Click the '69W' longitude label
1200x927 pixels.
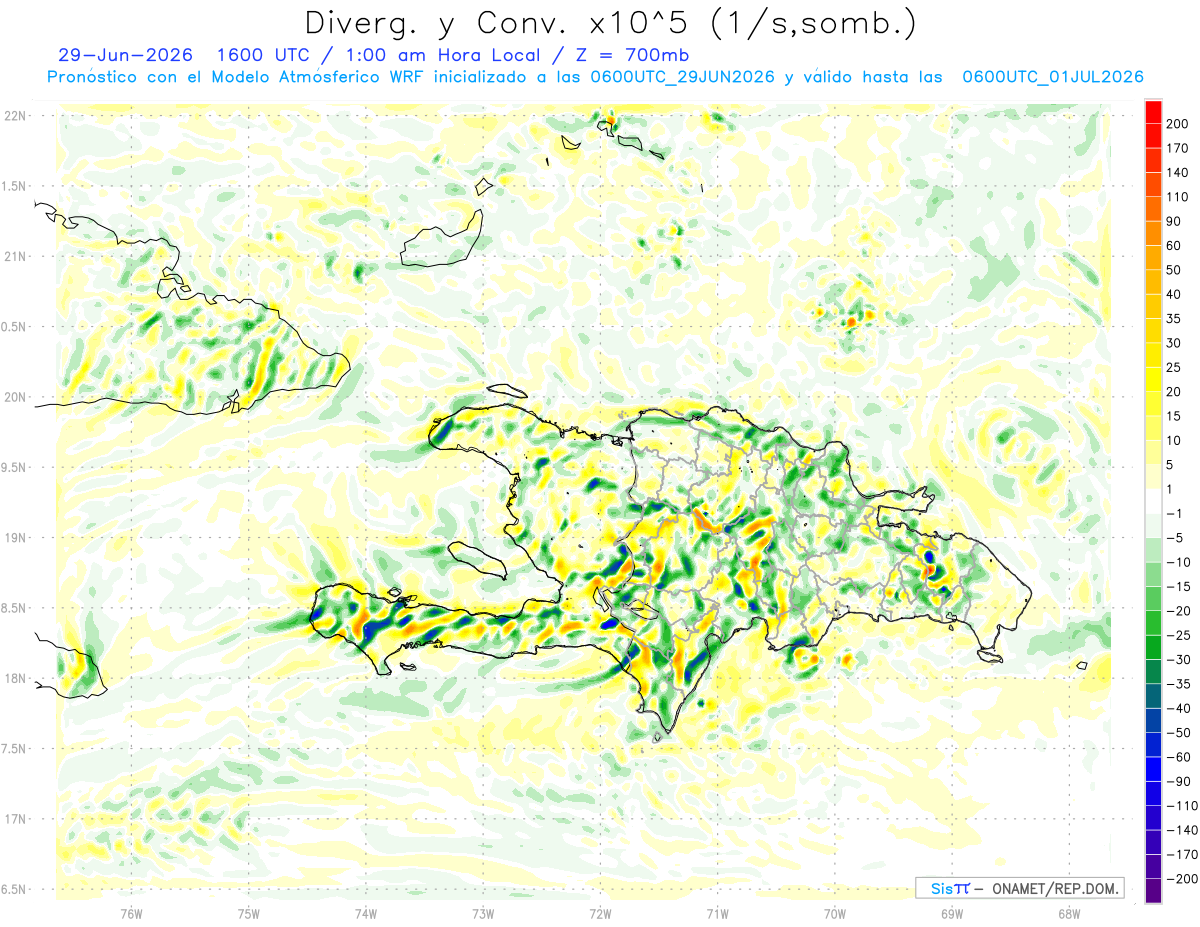952,912
